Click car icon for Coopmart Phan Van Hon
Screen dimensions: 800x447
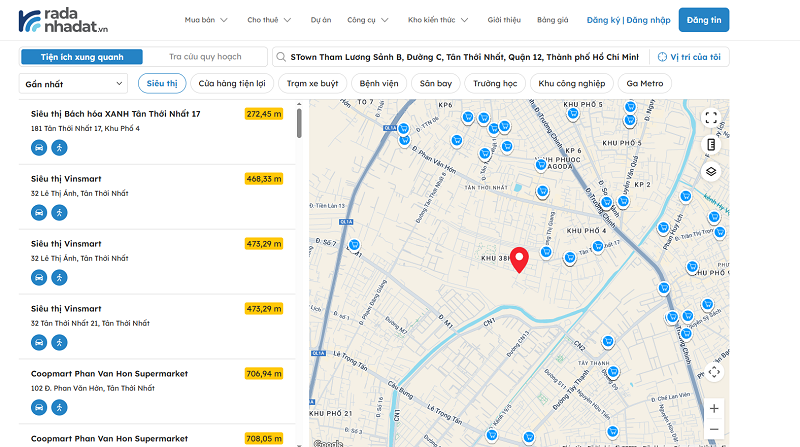click(x=39, y=407)
